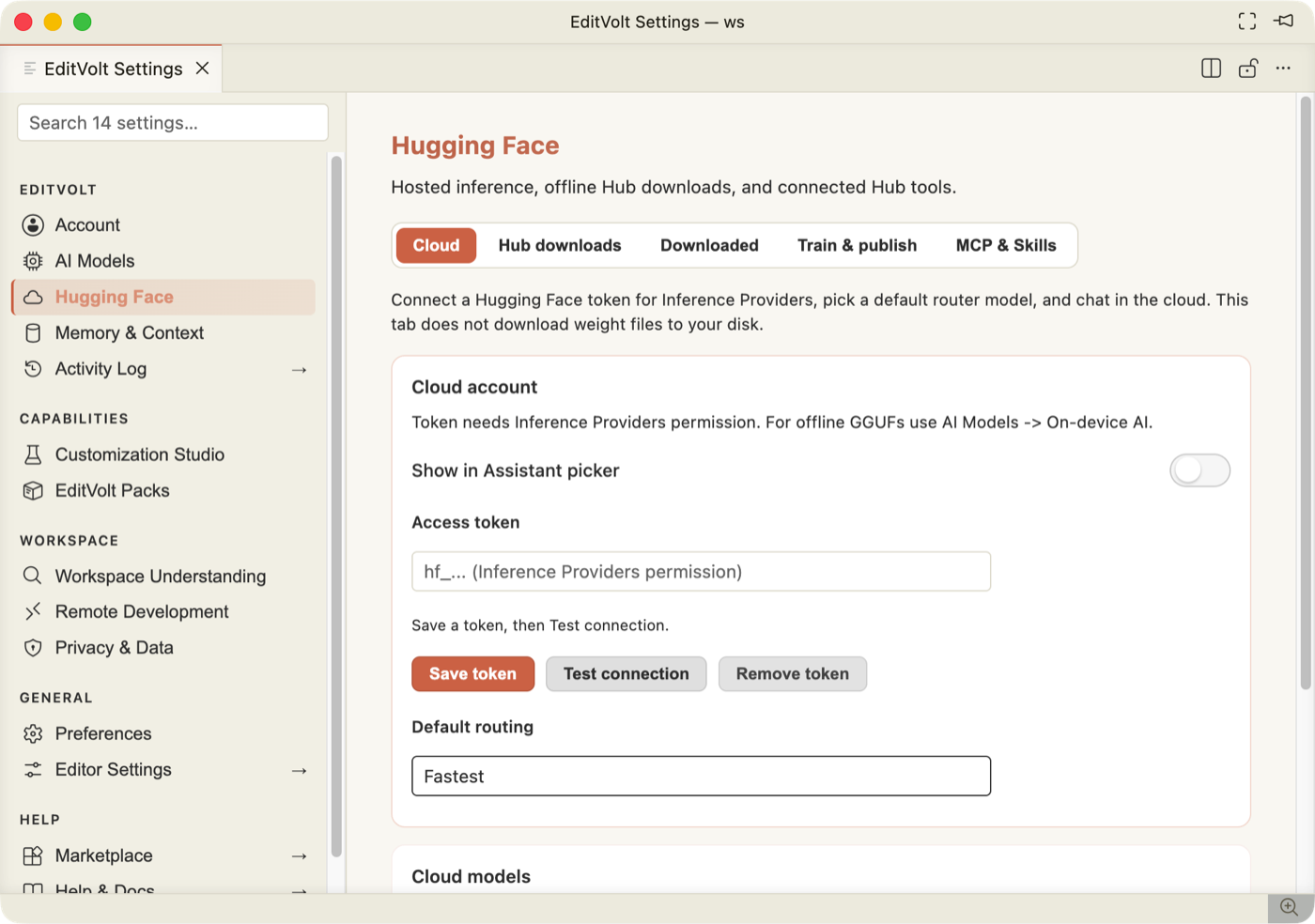This screenshot has height=924, width=1315.
Task: Open Preferences in the sidebar
Action: 163,733
